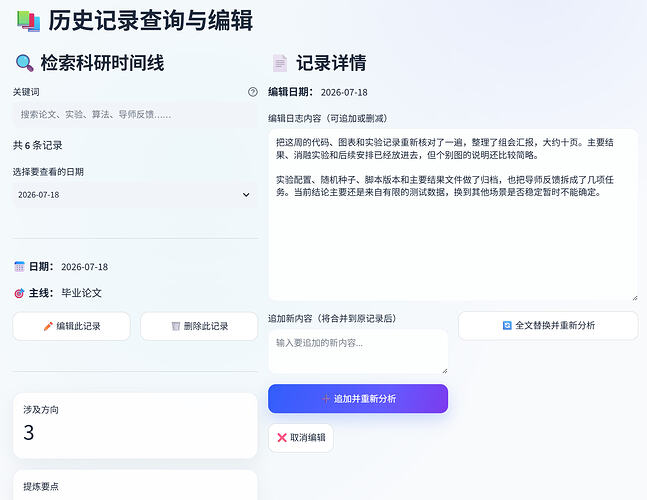Click the 编辑日期 value 2026-07-18
Viewport: 647px width, 500px height.
tap(344, 92)
